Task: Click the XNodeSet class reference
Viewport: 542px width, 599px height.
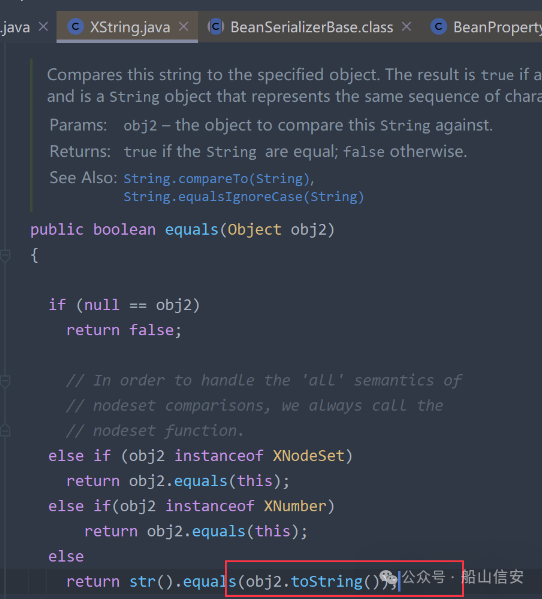Action: 309,456
